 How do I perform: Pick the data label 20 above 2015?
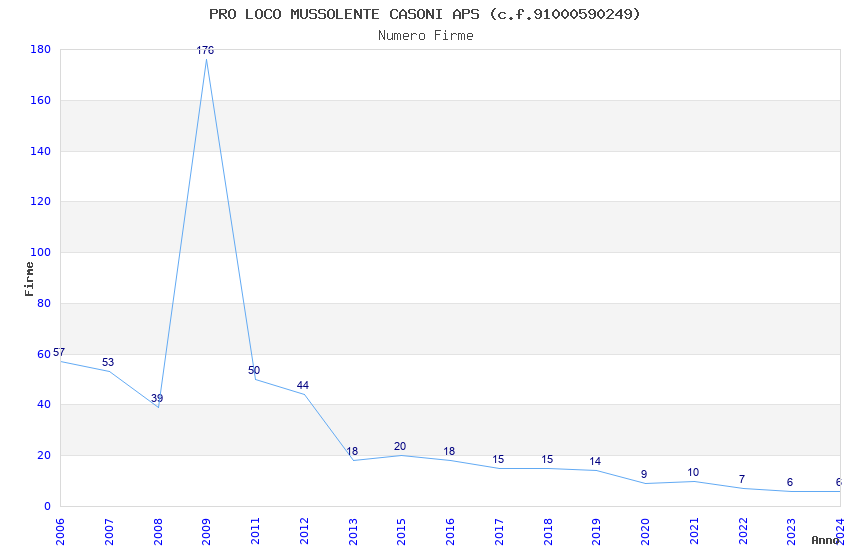point(400,446)
